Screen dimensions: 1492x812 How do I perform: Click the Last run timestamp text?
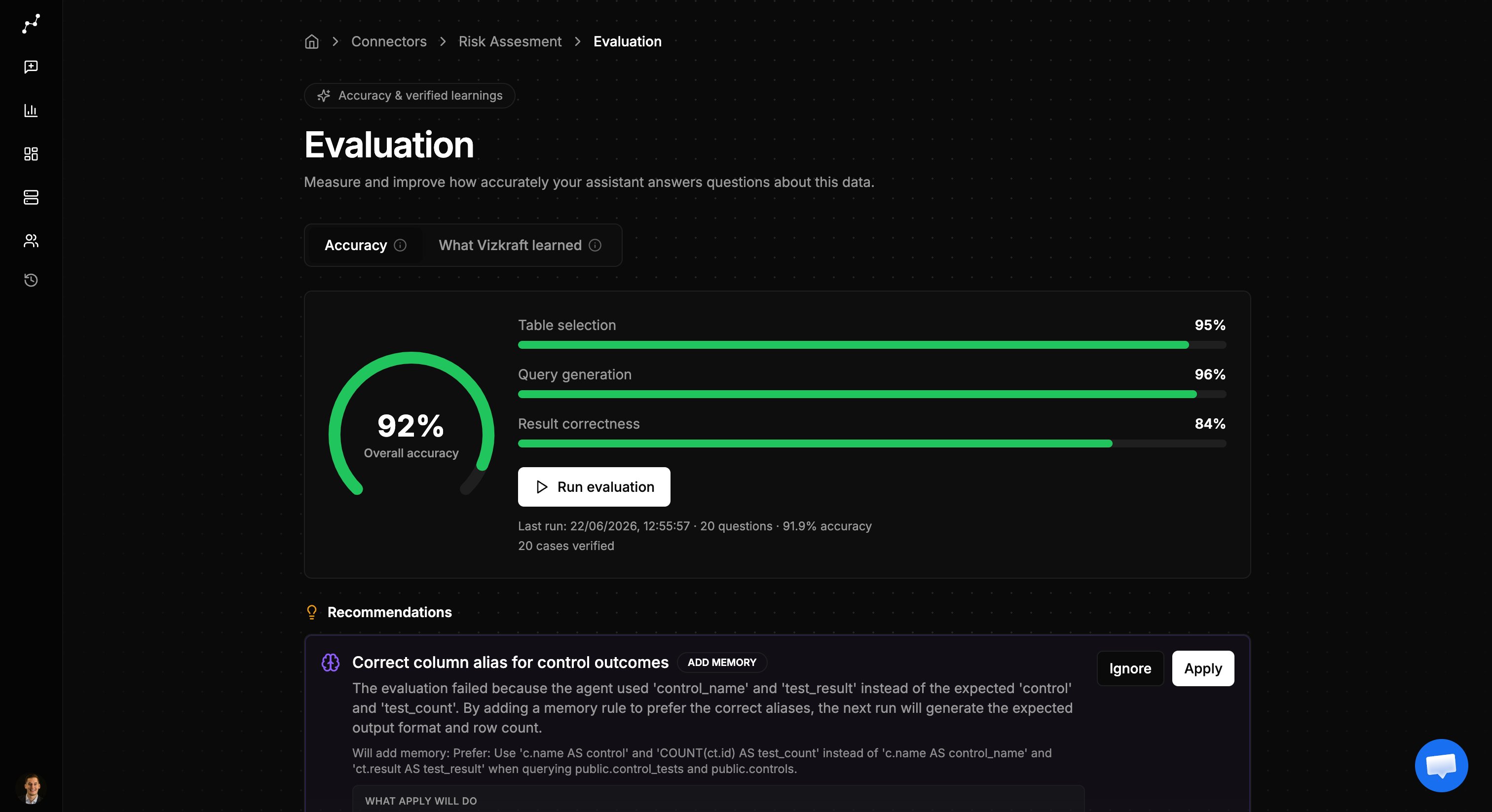pos(695,526)
